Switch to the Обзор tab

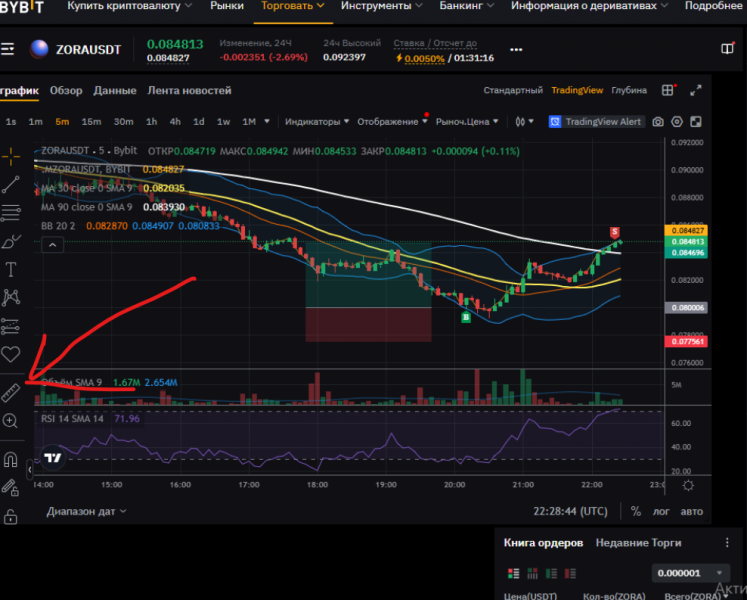click(66, 91)
